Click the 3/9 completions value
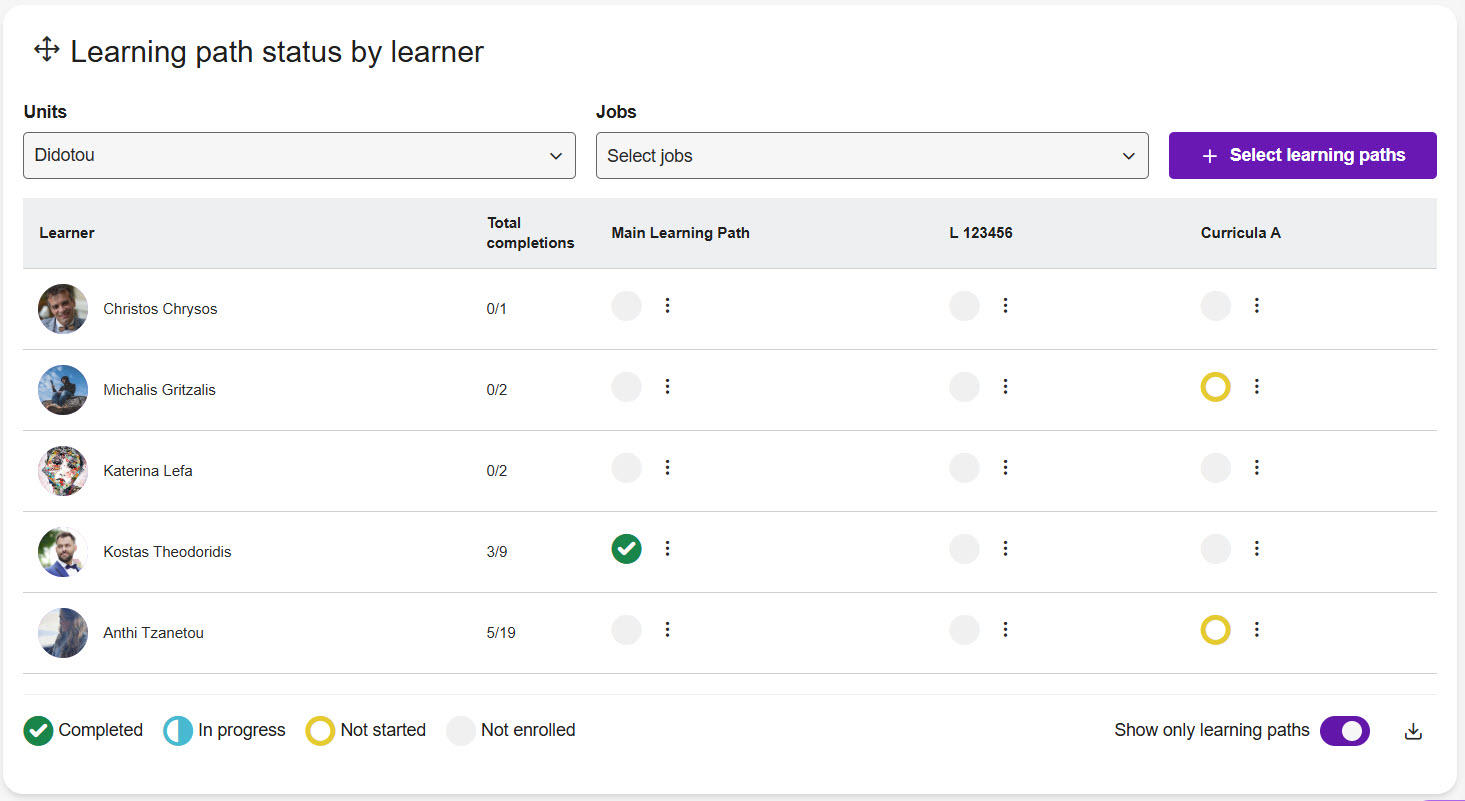The height and width of the screenshot is (801, 1465). tap(497, 552)
